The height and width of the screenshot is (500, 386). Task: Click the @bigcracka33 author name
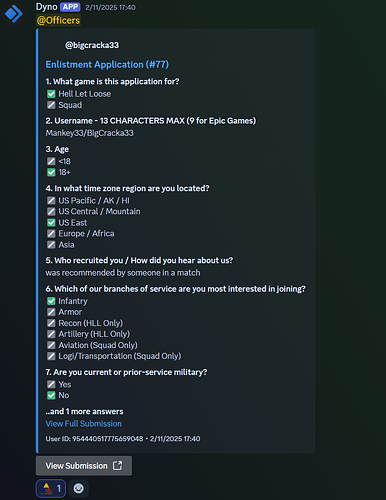tap(92, 45)
